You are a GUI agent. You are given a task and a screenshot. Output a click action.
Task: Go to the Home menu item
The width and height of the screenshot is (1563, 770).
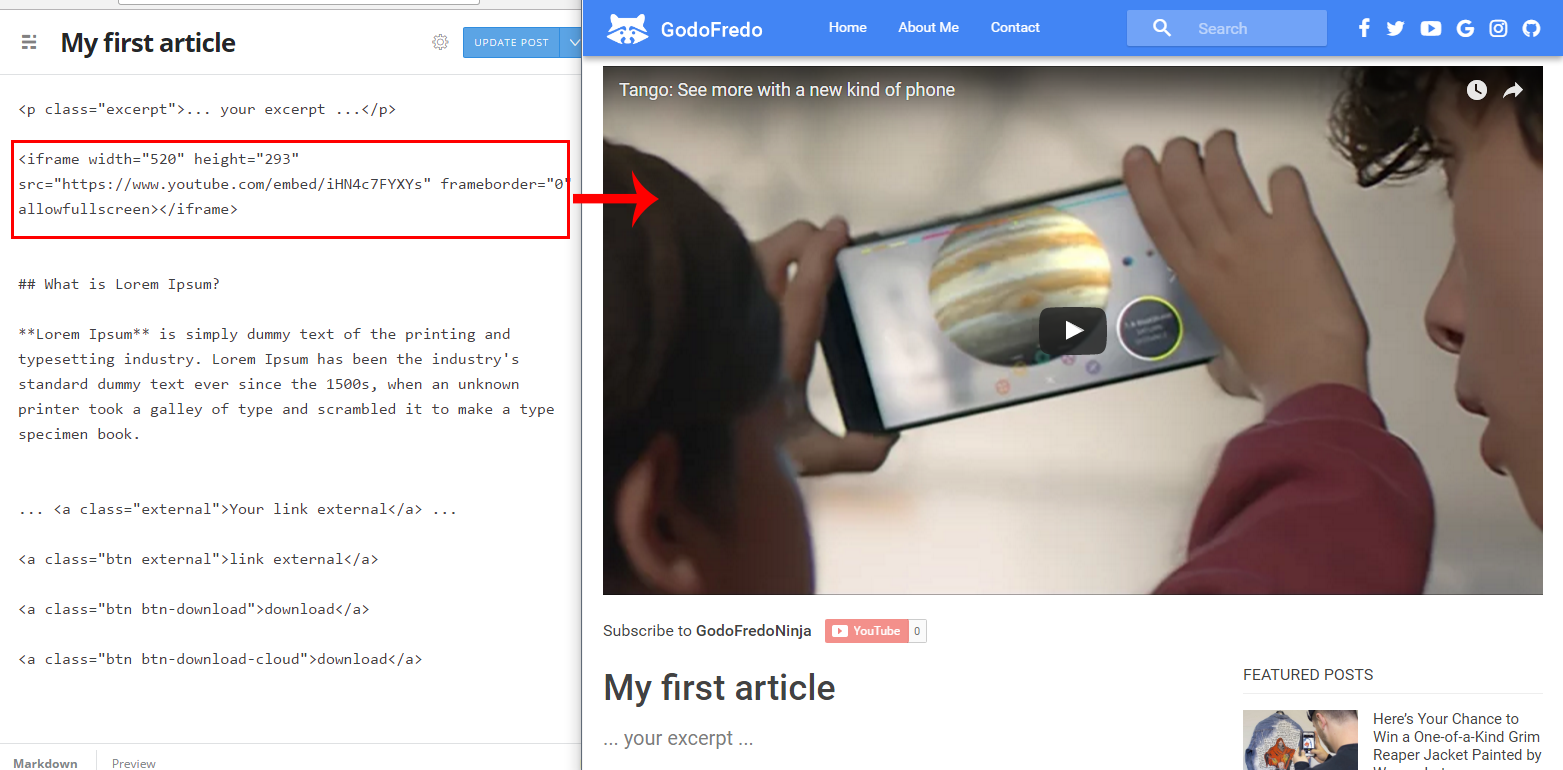(847, 27)
